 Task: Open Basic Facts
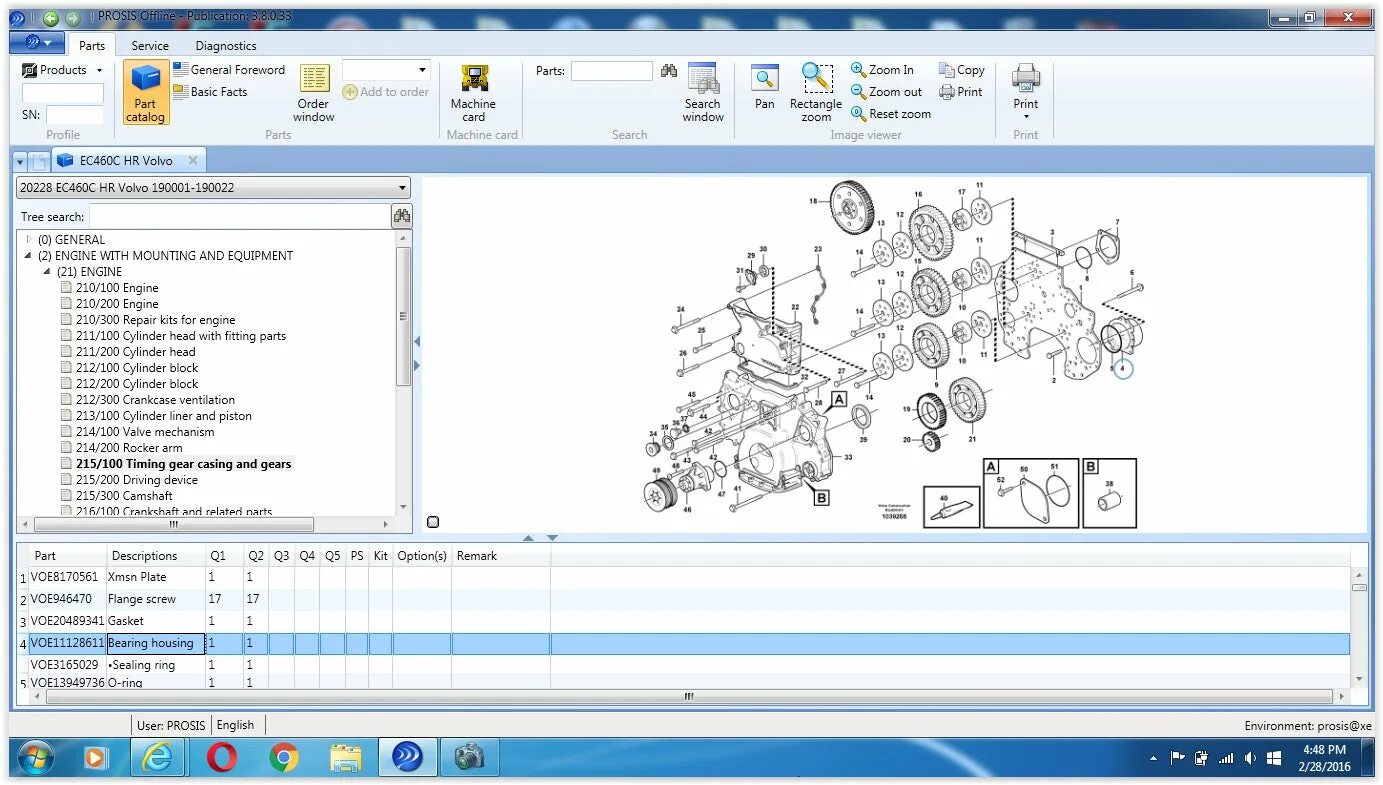click(210, 92)
